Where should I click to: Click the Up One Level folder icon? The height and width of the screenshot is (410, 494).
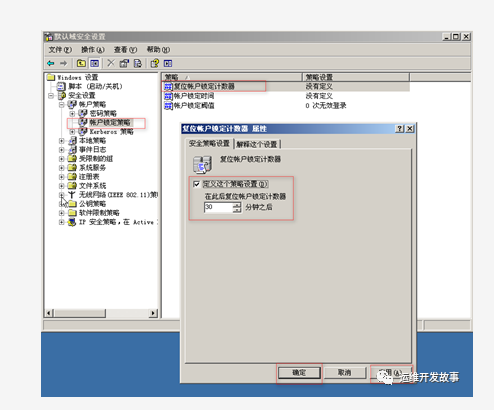click(x=81, y=63)
